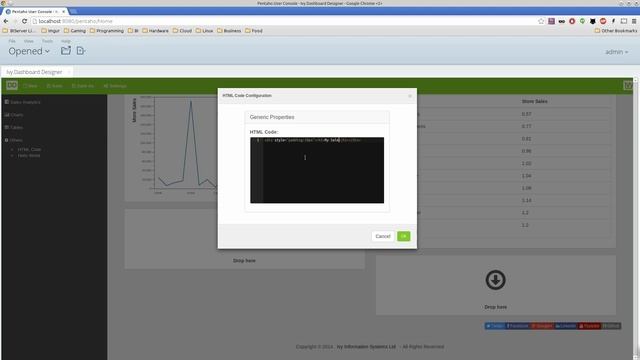The width and height of the screenshot is (640, 360).
Task: Open the Help menu
Action: coord(66,41)
